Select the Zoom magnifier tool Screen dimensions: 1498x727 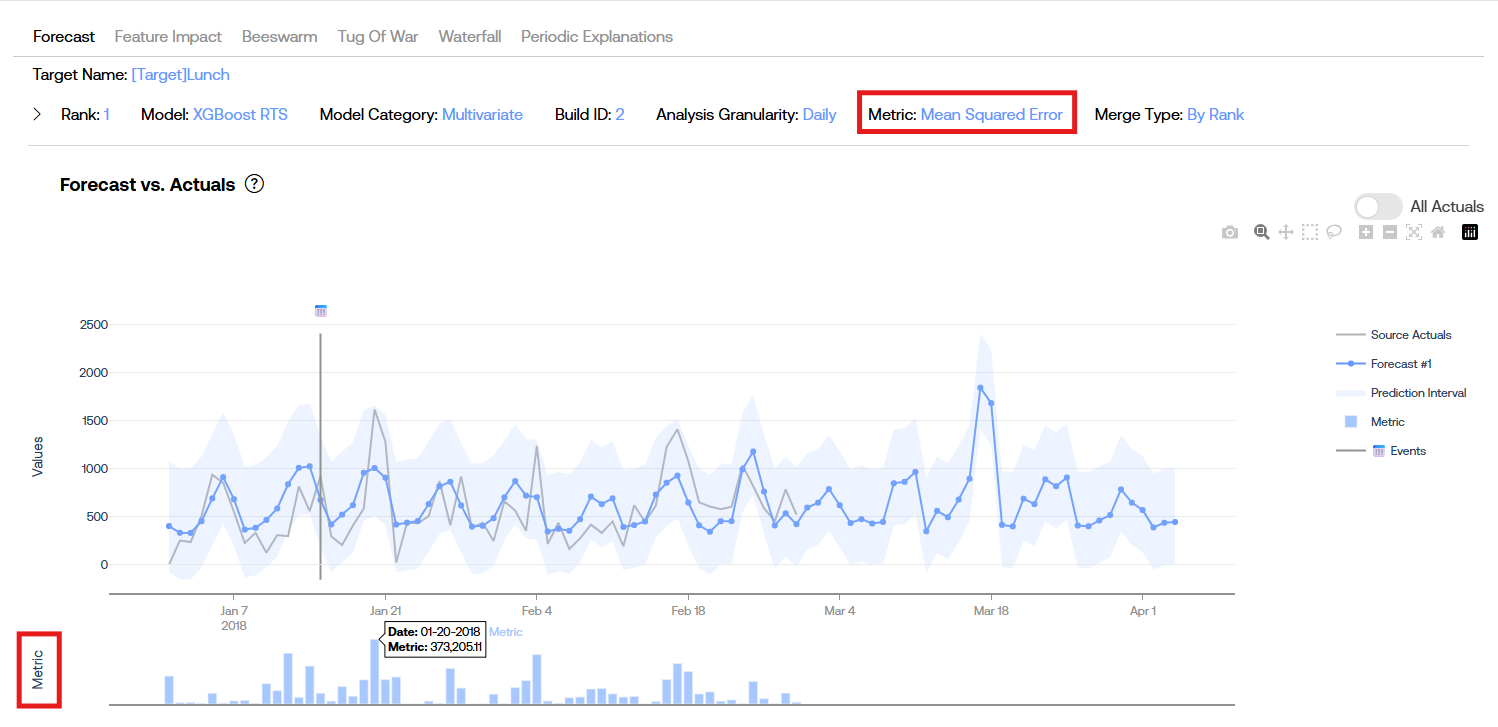coord(1262,232)
